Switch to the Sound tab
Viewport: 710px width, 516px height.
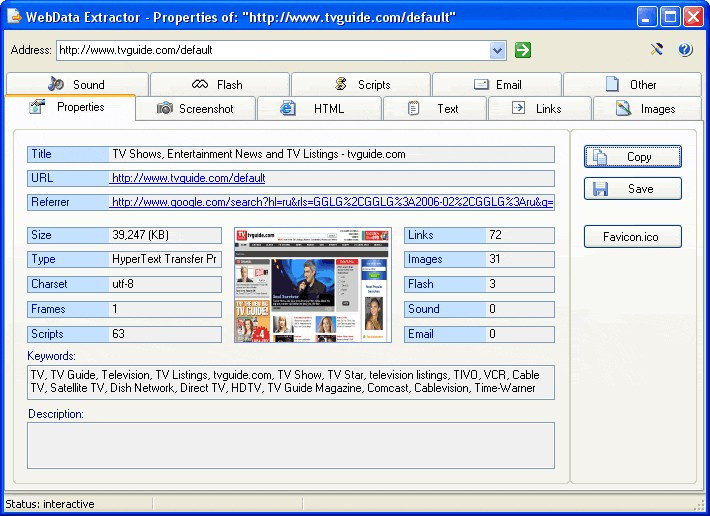pos(77,84)
